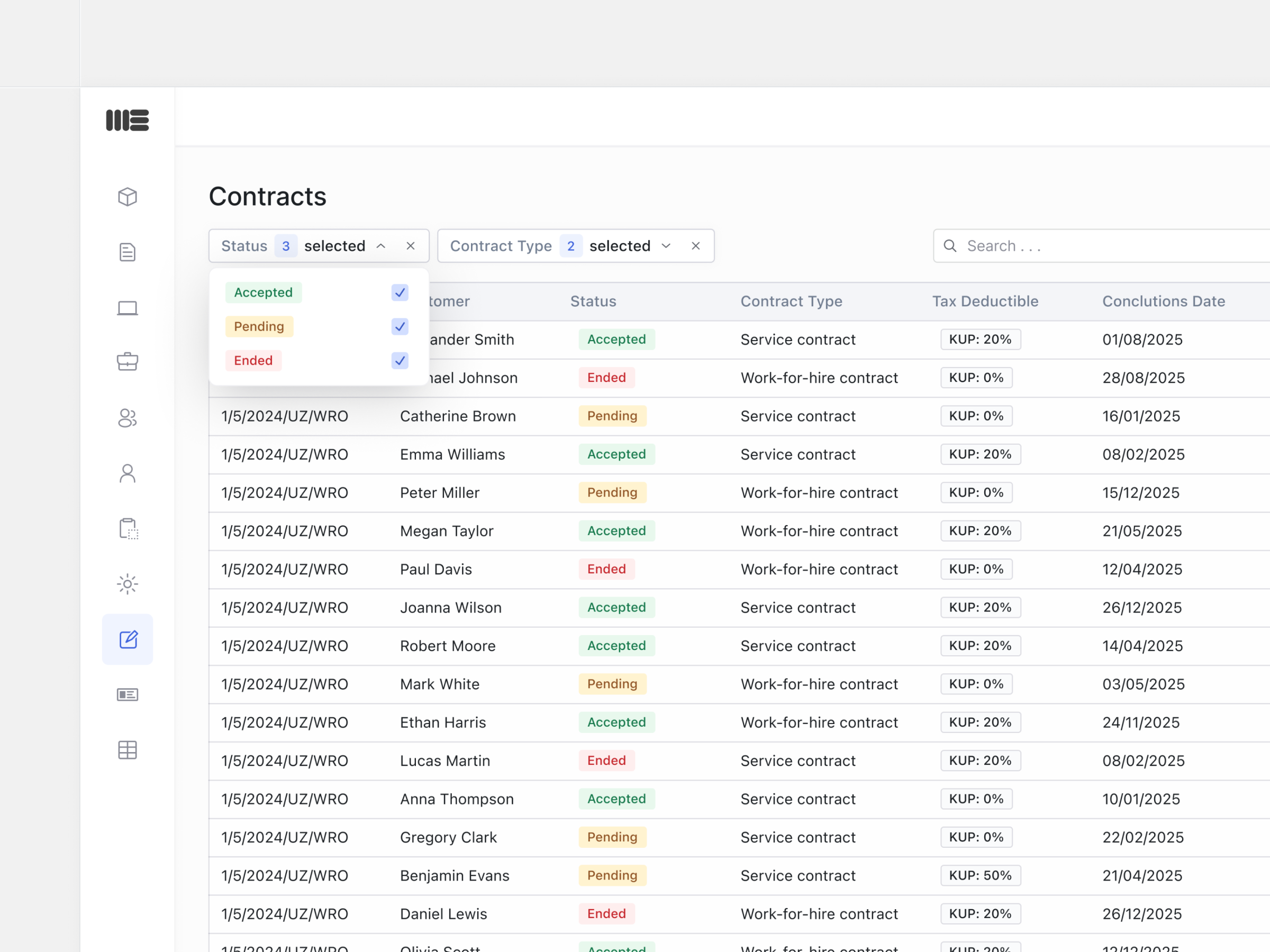Viewport: 1270px width, 952px height.
Task: Click the briefcase icon in sidebar
Action: 128,362
